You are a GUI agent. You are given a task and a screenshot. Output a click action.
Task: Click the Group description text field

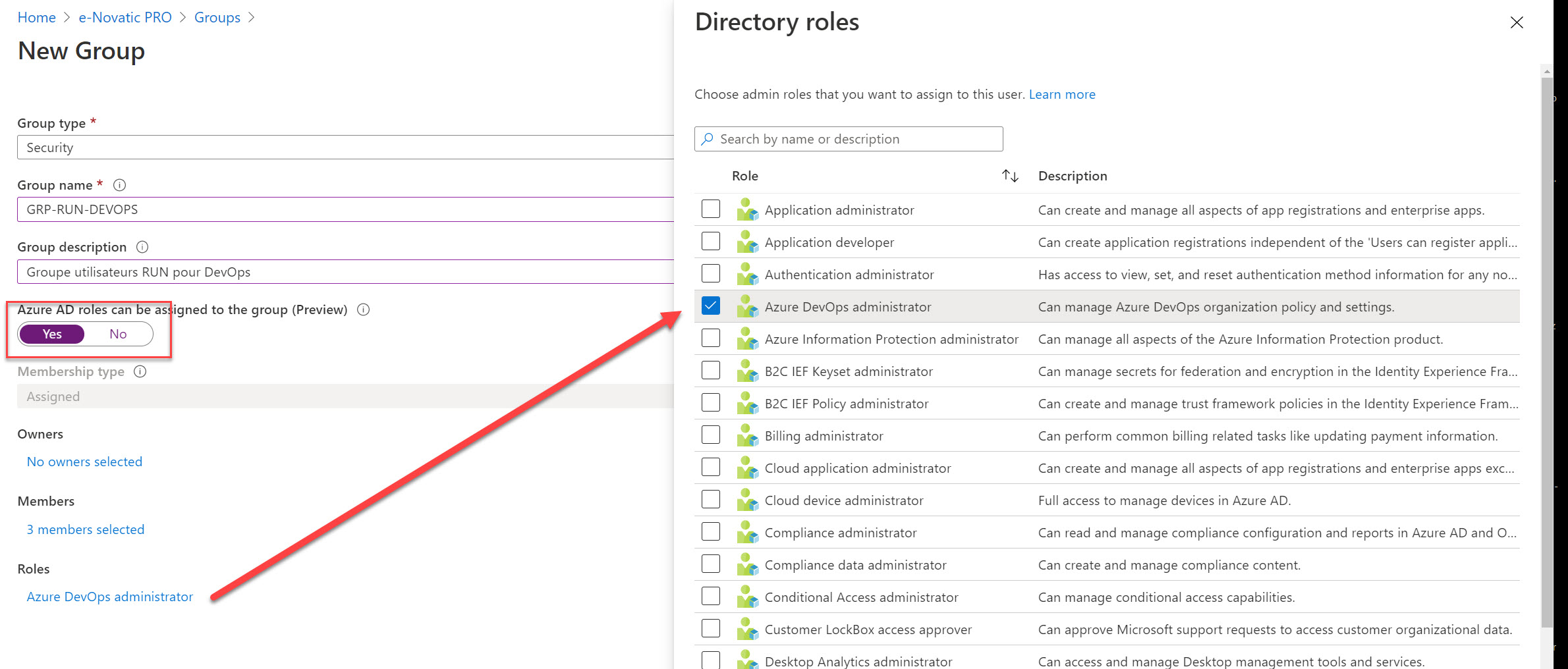[x=345, y=272]
